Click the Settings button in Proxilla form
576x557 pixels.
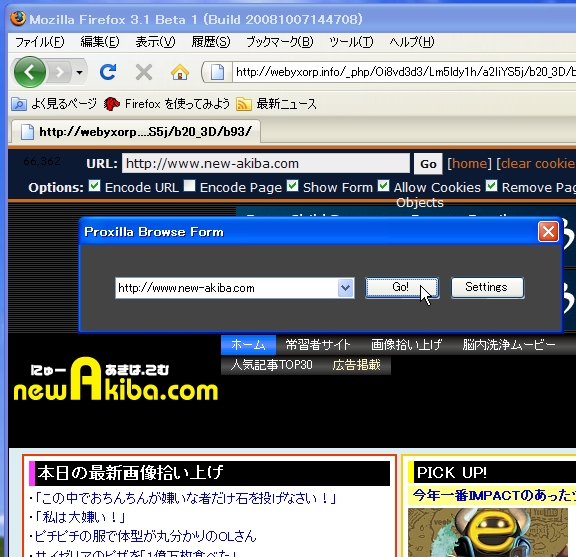click(487, 287)
